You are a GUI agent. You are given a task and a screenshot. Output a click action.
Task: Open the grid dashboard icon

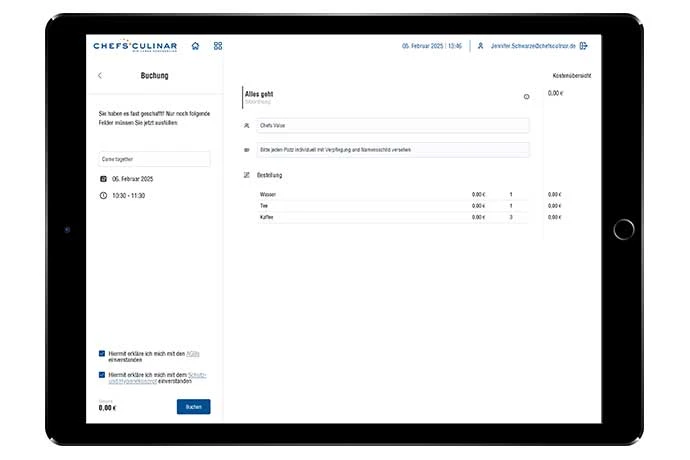pos(218,46)
